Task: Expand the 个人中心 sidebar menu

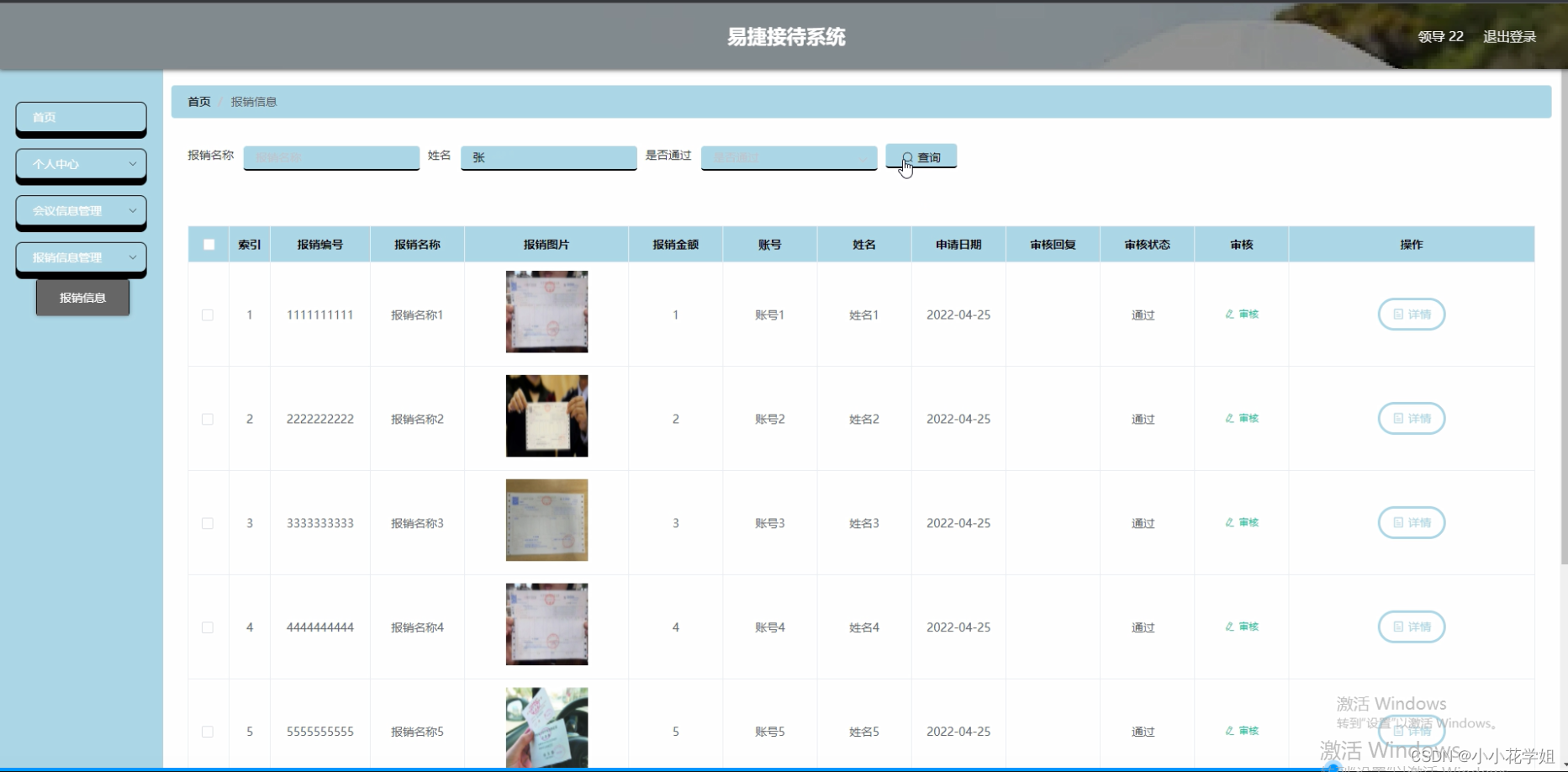Action: click(81, 165)
